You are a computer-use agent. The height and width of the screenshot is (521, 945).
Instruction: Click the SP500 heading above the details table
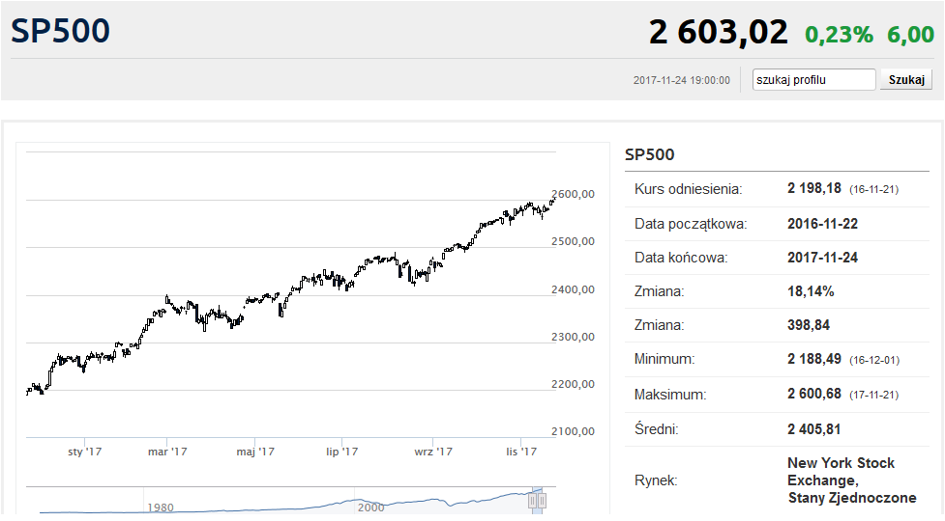point(650,154)
